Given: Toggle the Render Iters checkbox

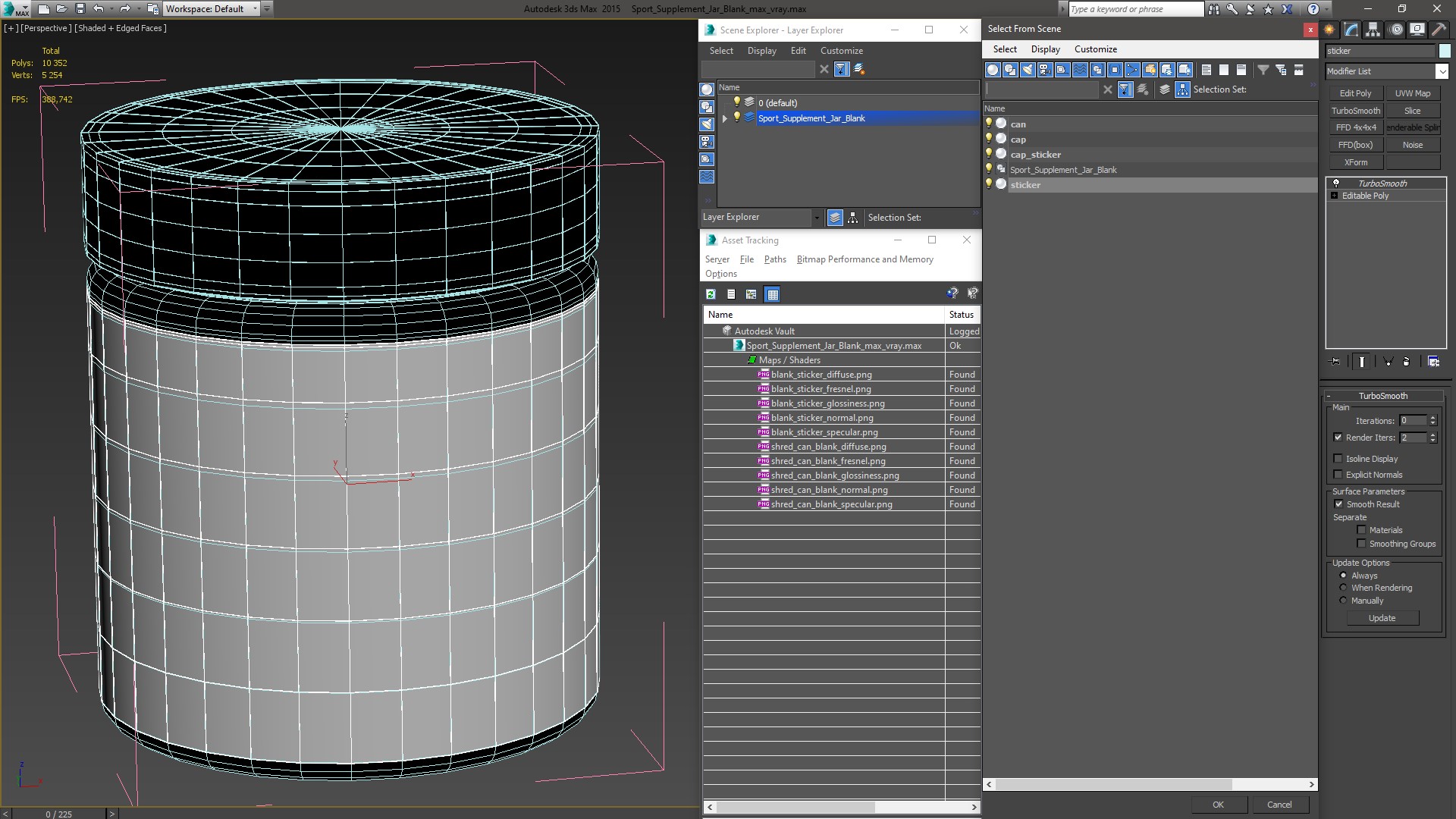Looking at the screenshot, I should (x=1338, y=438).
